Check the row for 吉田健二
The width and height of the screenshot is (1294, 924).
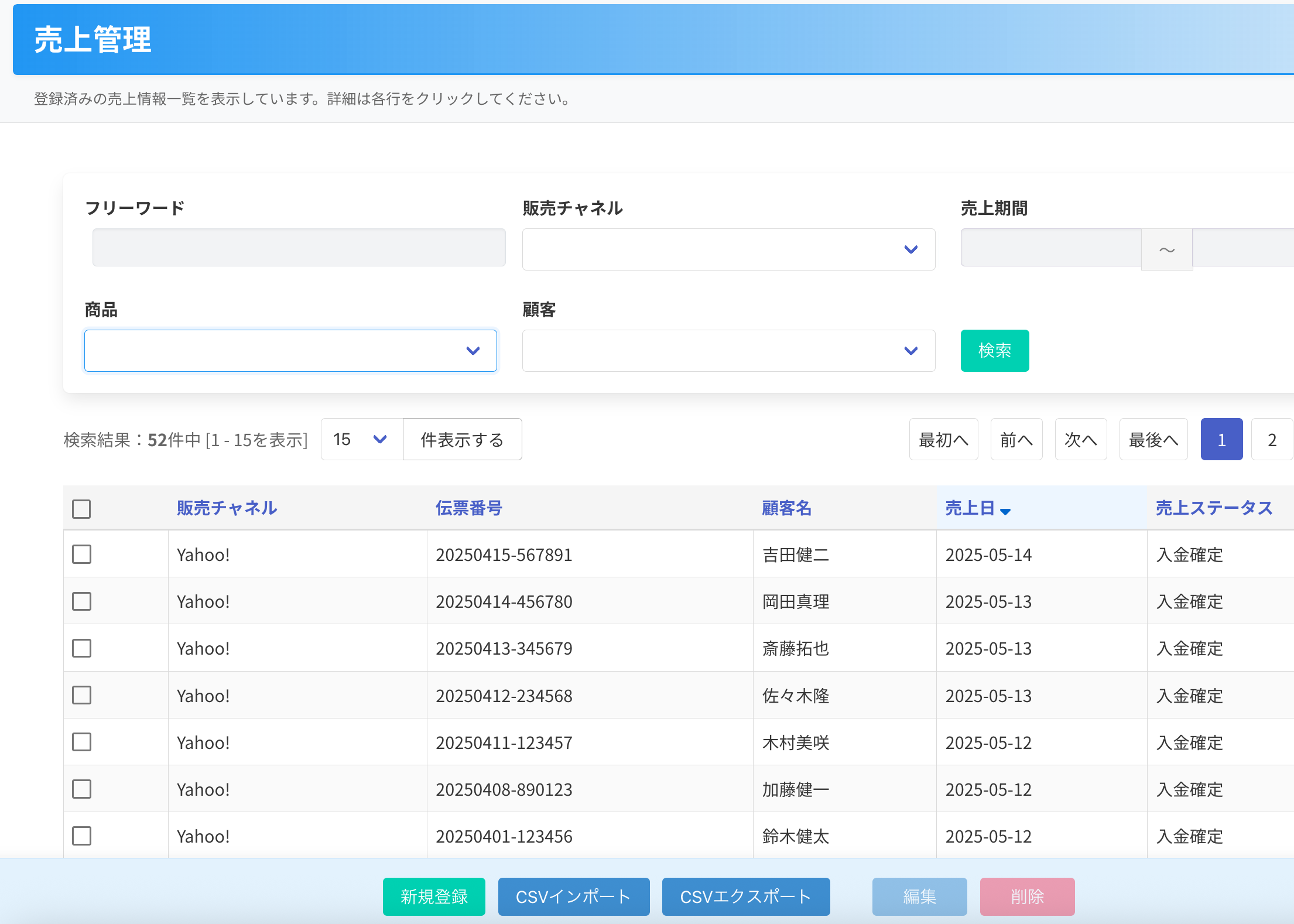click(81, 554)
